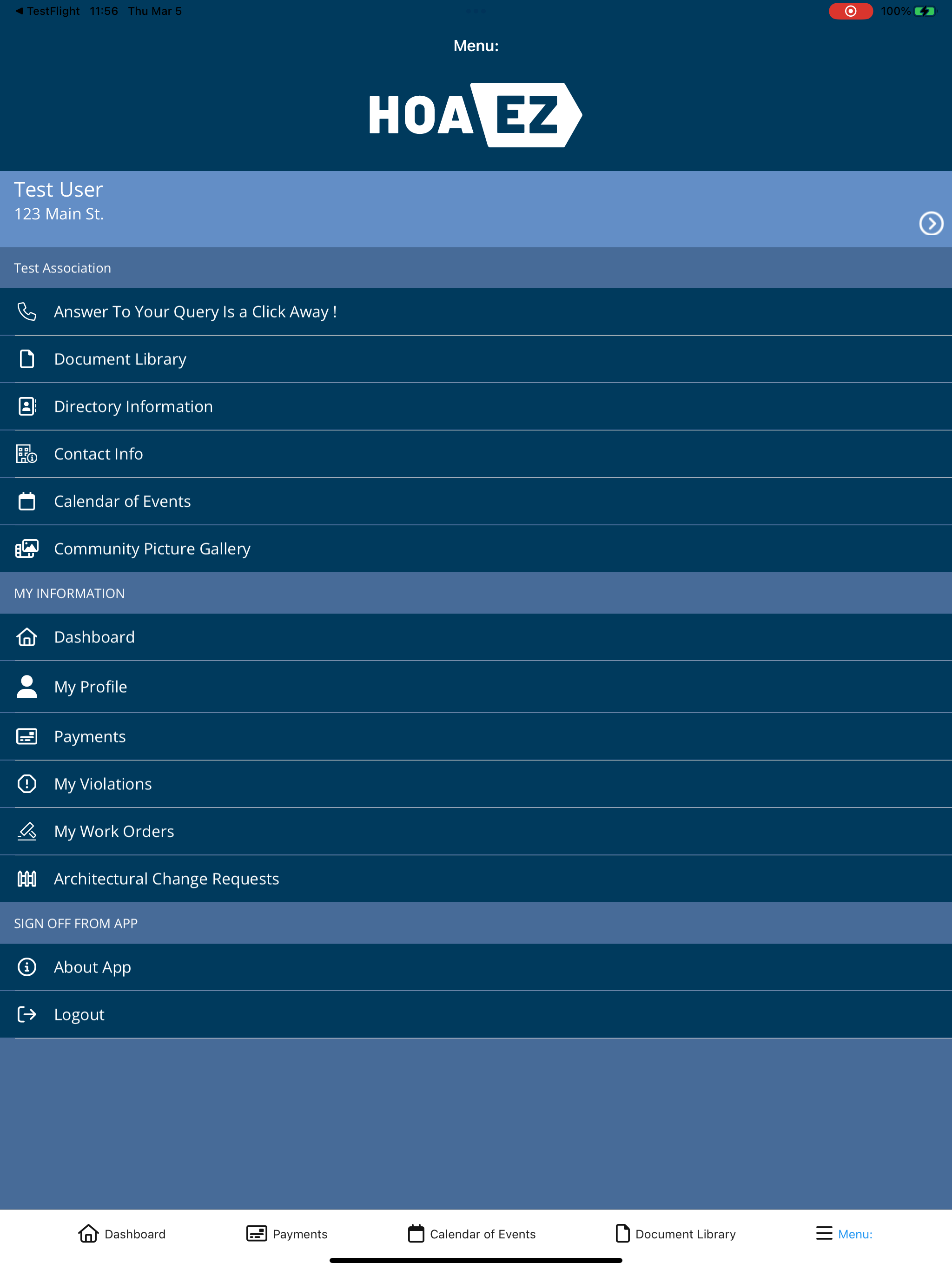Tap the 11:56 clock in the status bar

coord(104,11)
